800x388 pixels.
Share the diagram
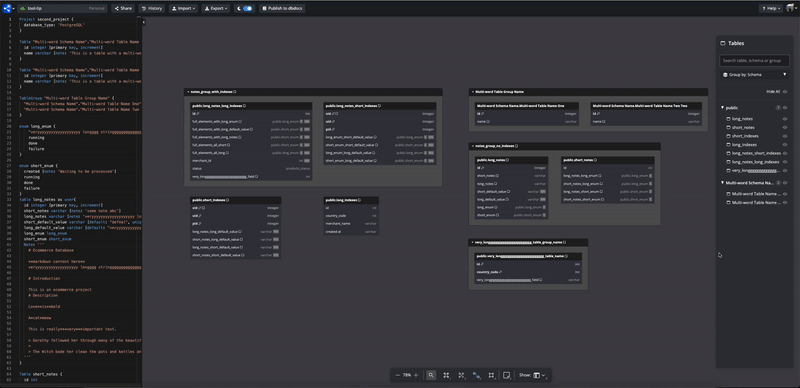[x=123, y=8]
